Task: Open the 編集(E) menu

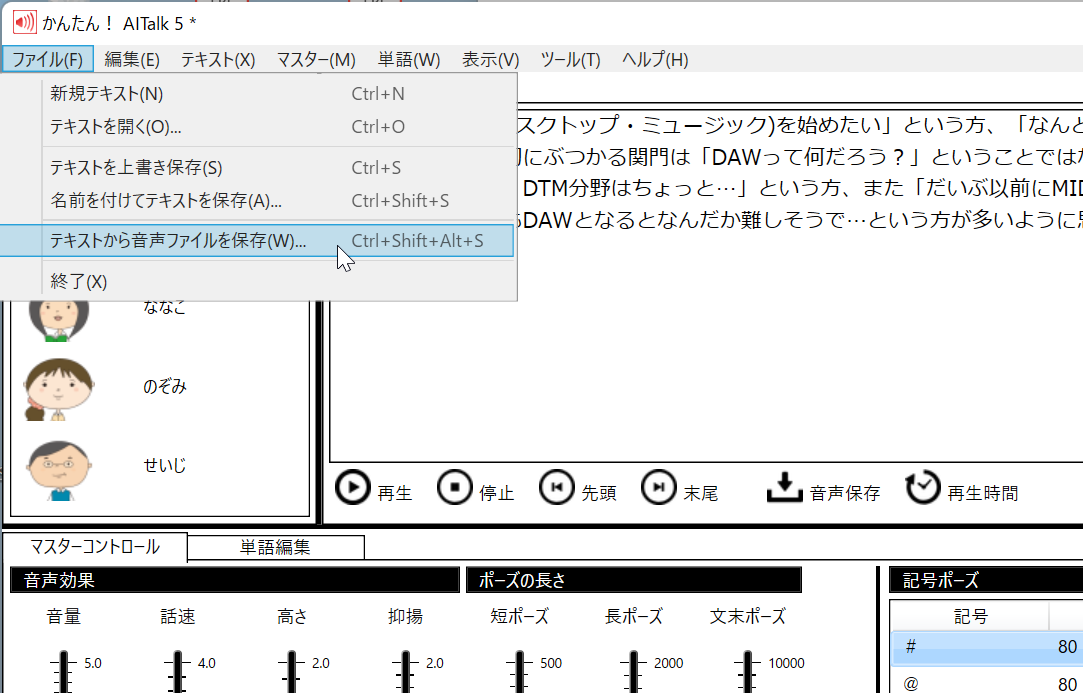Action: click(x=132, y=59)
